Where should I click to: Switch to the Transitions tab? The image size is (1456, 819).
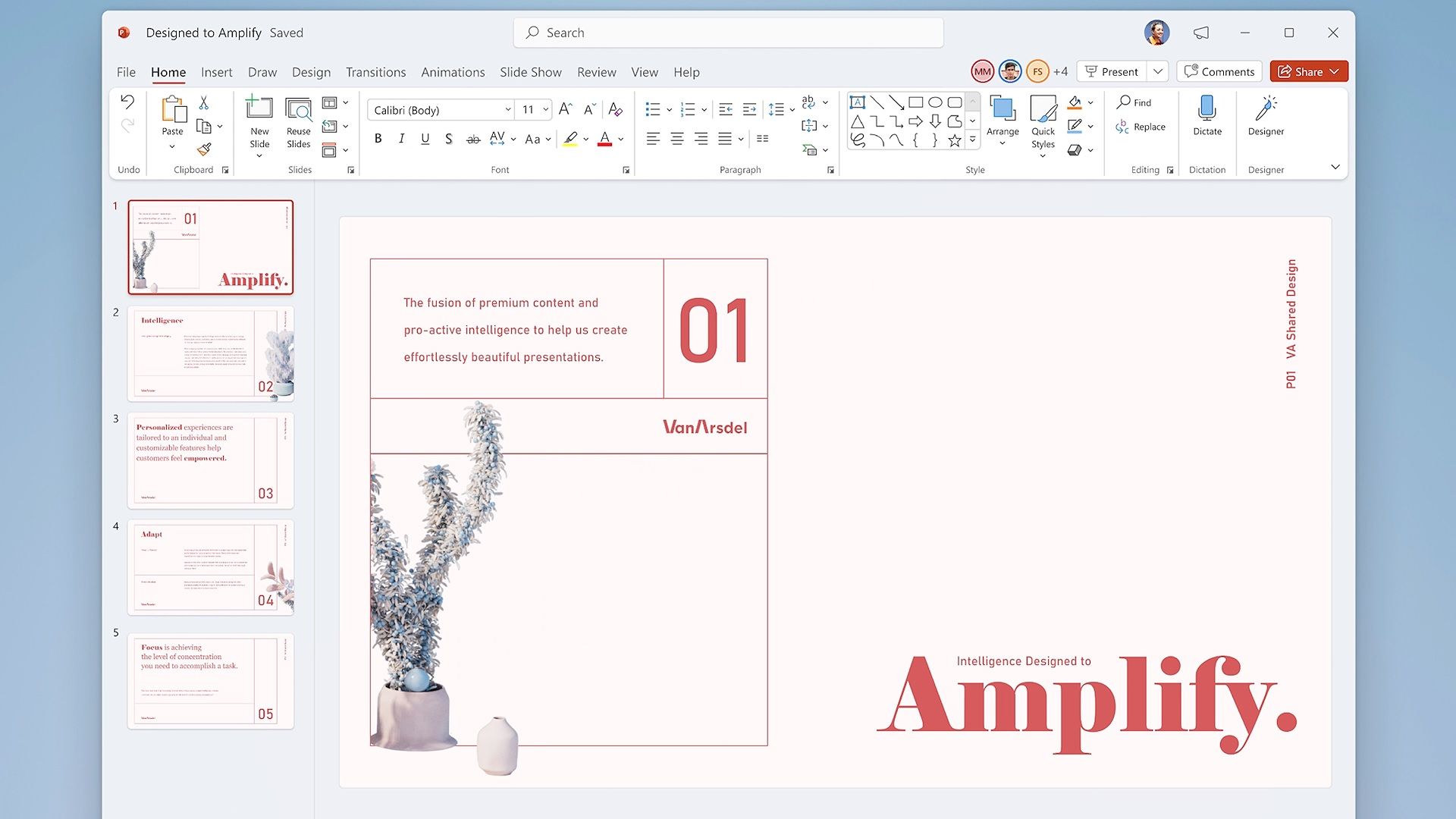coord(375,72)
